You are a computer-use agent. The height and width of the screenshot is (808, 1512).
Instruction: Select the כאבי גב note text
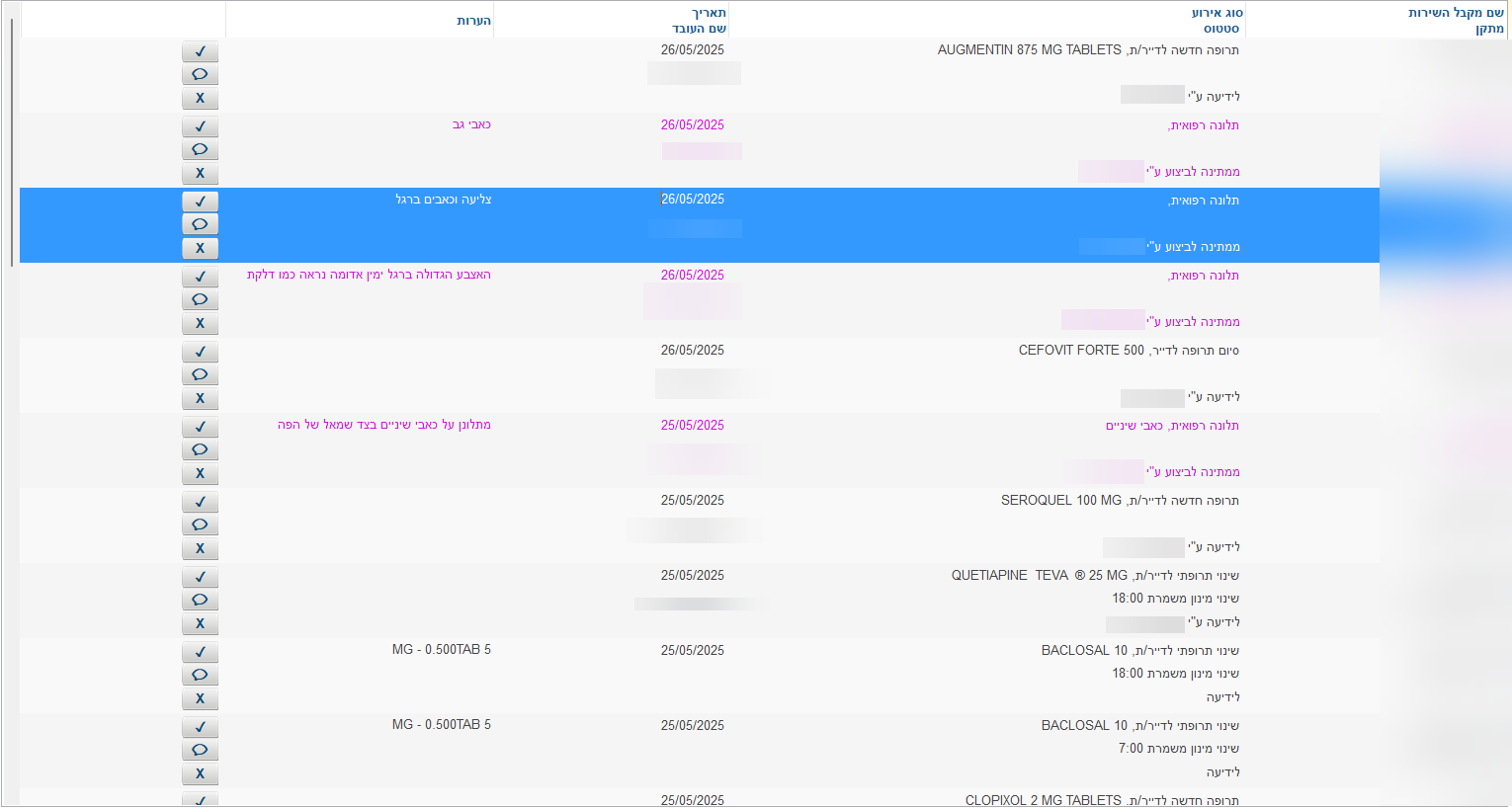tap(471, 124)
